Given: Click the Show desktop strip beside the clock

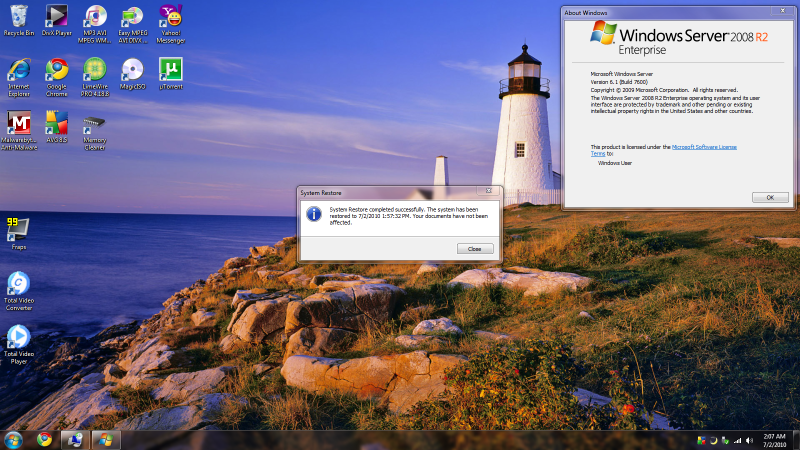Looking at the screenshot, I should tap(796, 440).
